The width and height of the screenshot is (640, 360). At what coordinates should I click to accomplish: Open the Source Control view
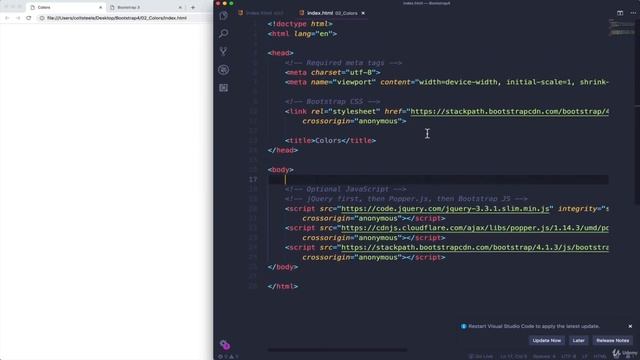(x=223, y=51)
